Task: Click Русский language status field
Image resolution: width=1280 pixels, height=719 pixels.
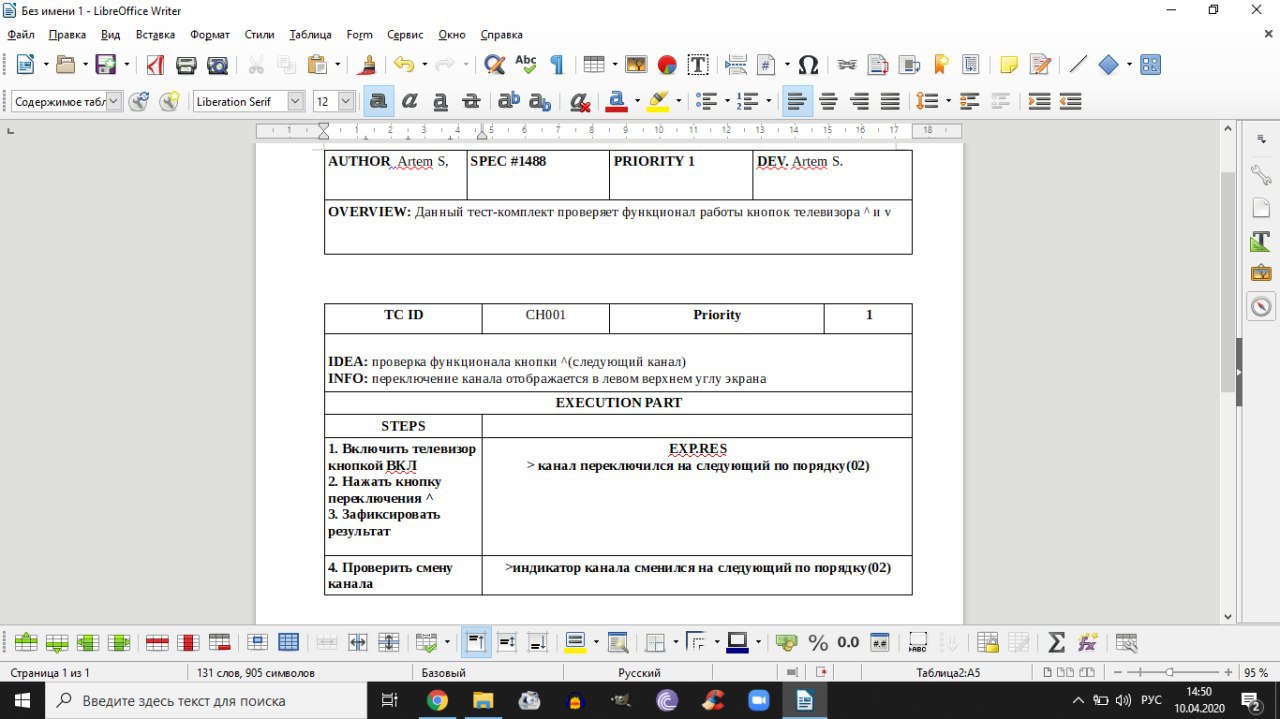Action: (x=639, y=673)
